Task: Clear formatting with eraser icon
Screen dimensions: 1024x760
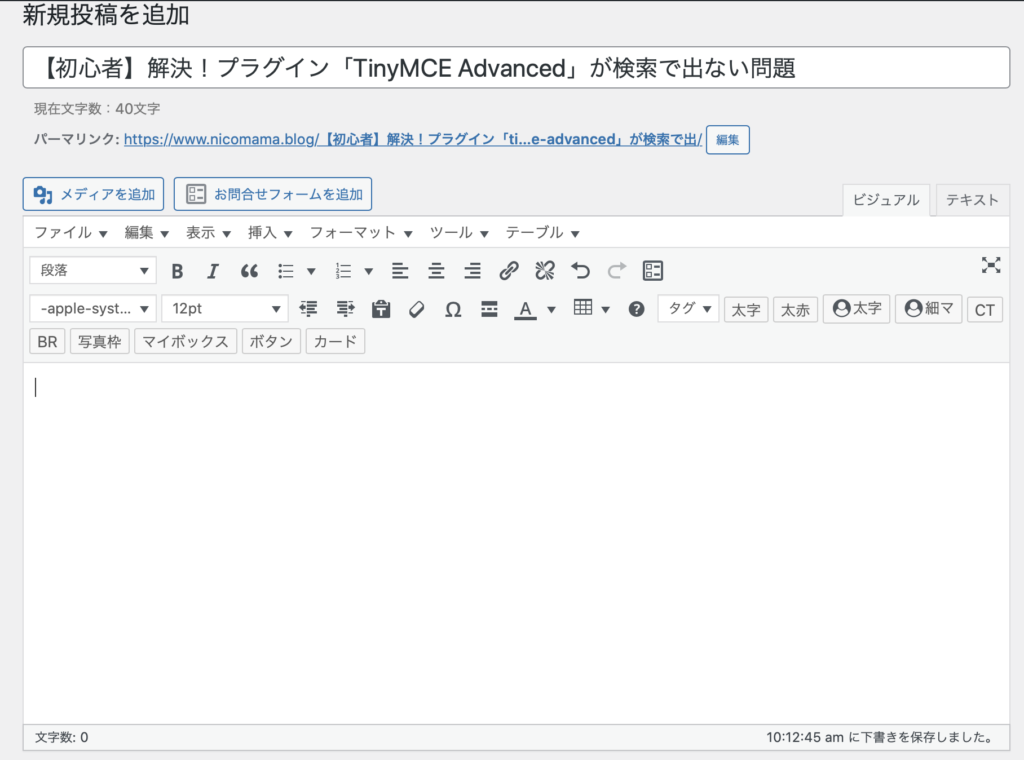Action: [x=417, y=309]
